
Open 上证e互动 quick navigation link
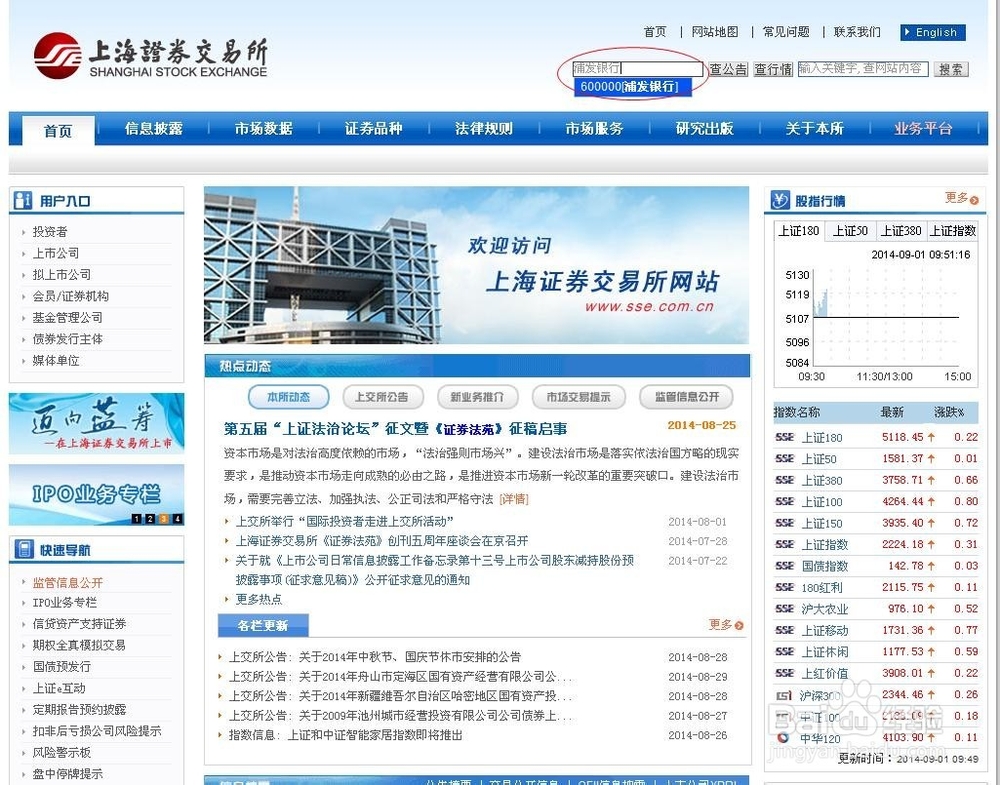[x=59, y=689]
